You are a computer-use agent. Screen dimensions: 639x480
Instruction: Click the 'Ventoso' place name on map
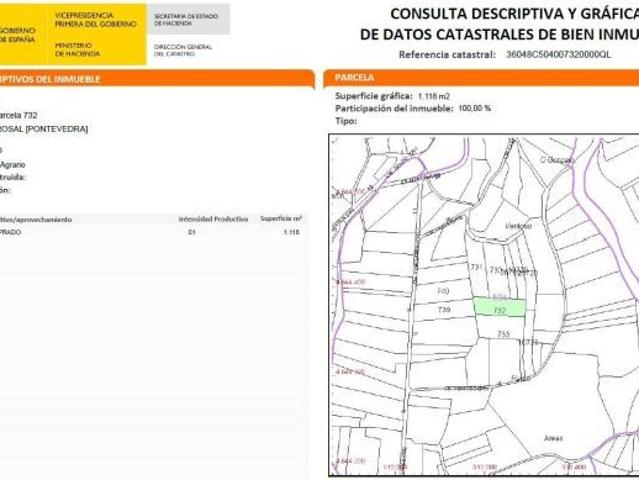coord(518,226)
